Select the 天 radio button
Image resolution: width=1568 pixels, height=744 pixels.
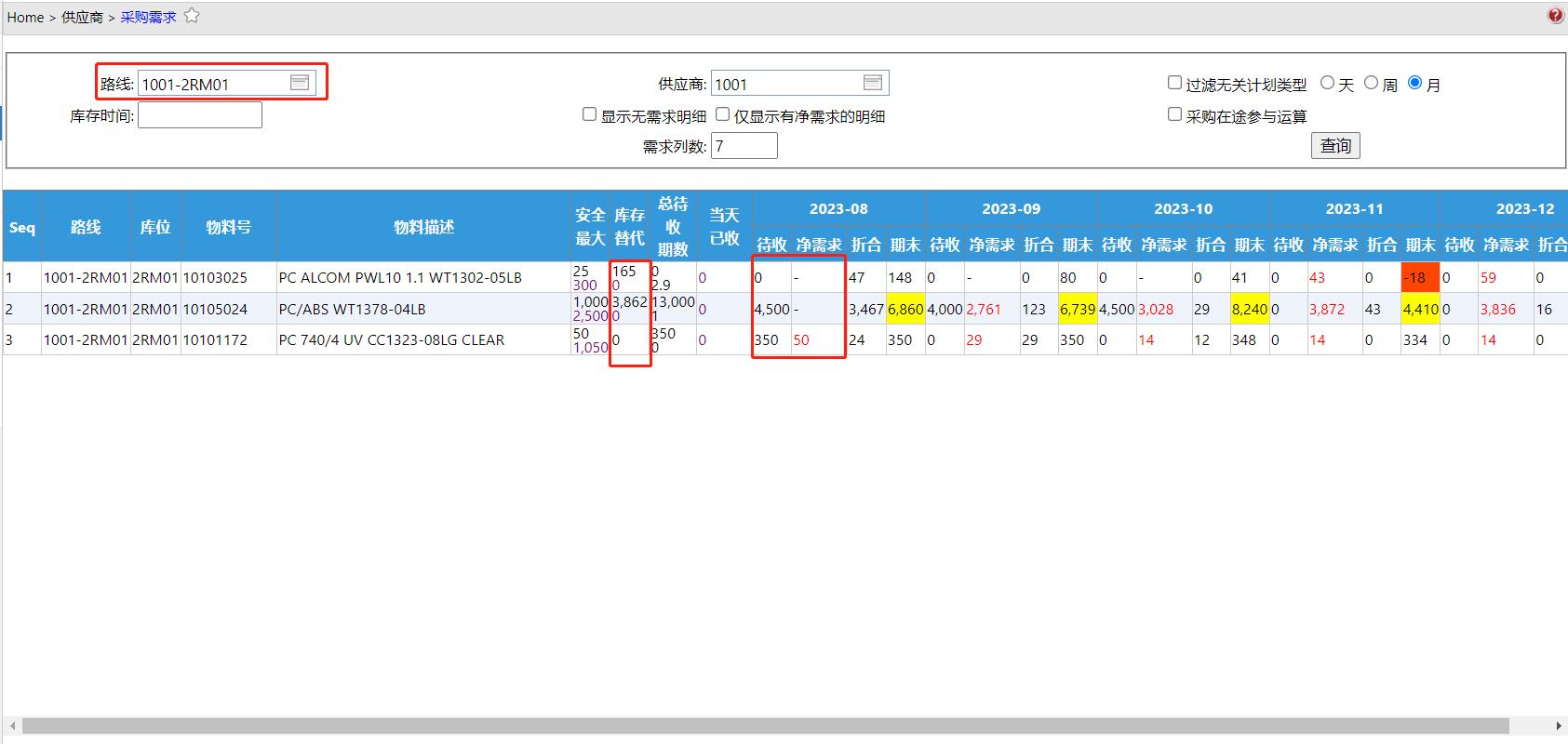pyautogui.click(x=1328, y=83)
